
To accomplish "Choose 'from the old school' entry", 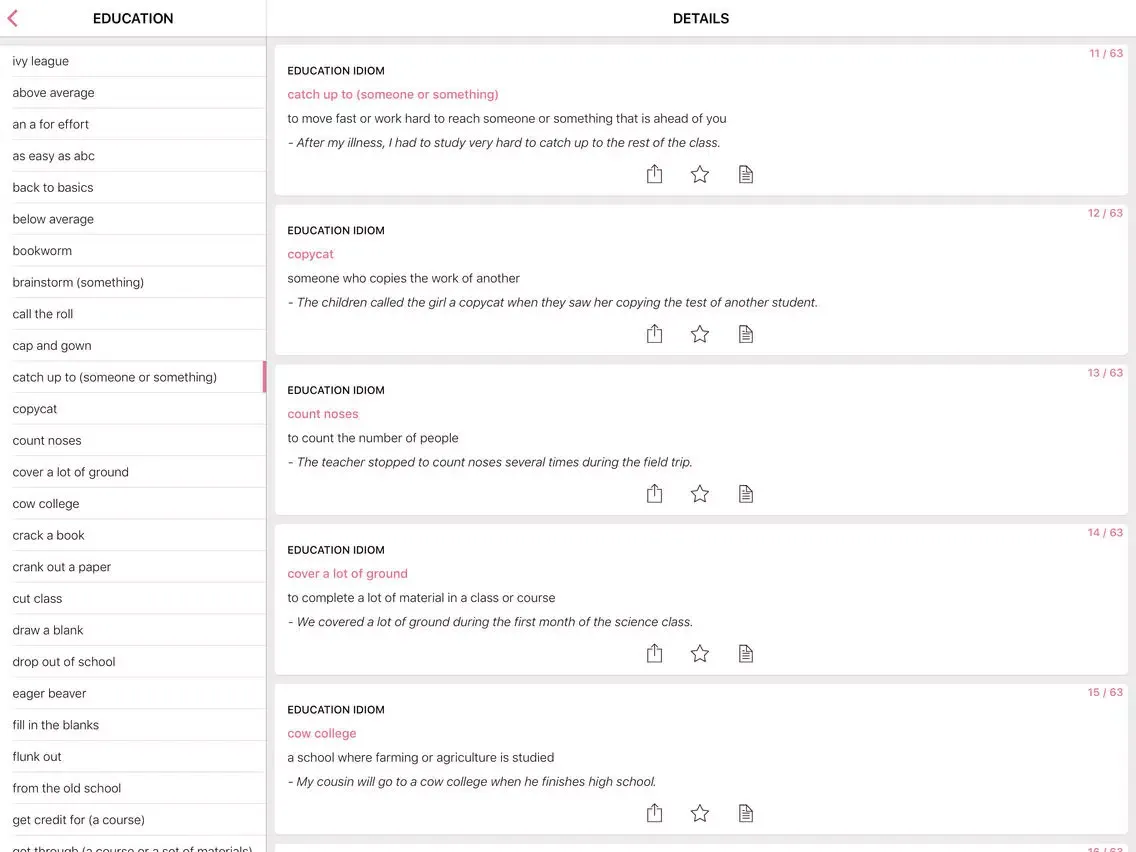I will coord(133,788).
